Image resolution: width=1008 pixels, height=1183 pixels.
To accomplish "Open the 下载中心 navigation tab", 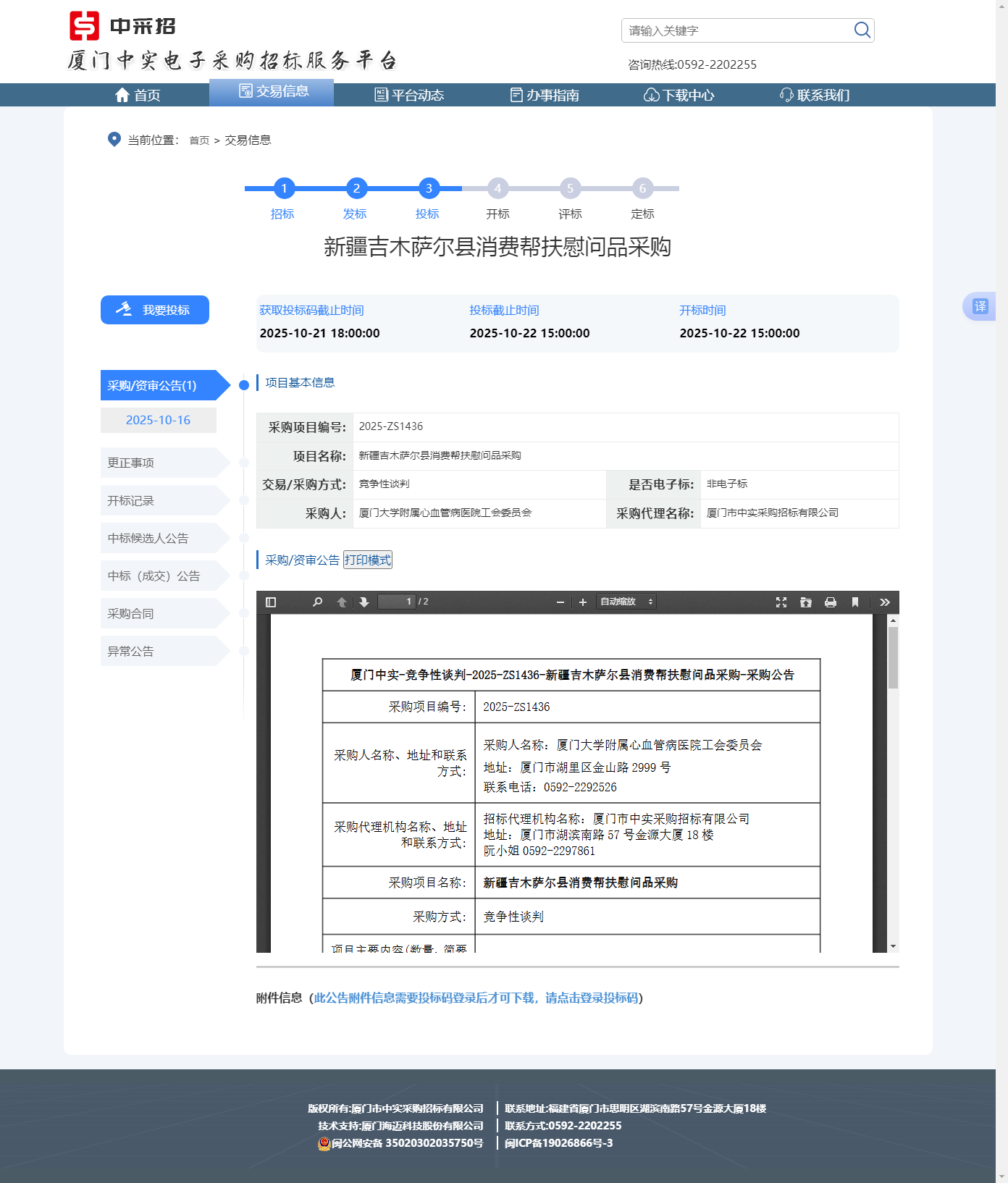I will click(x=679, y=95).
